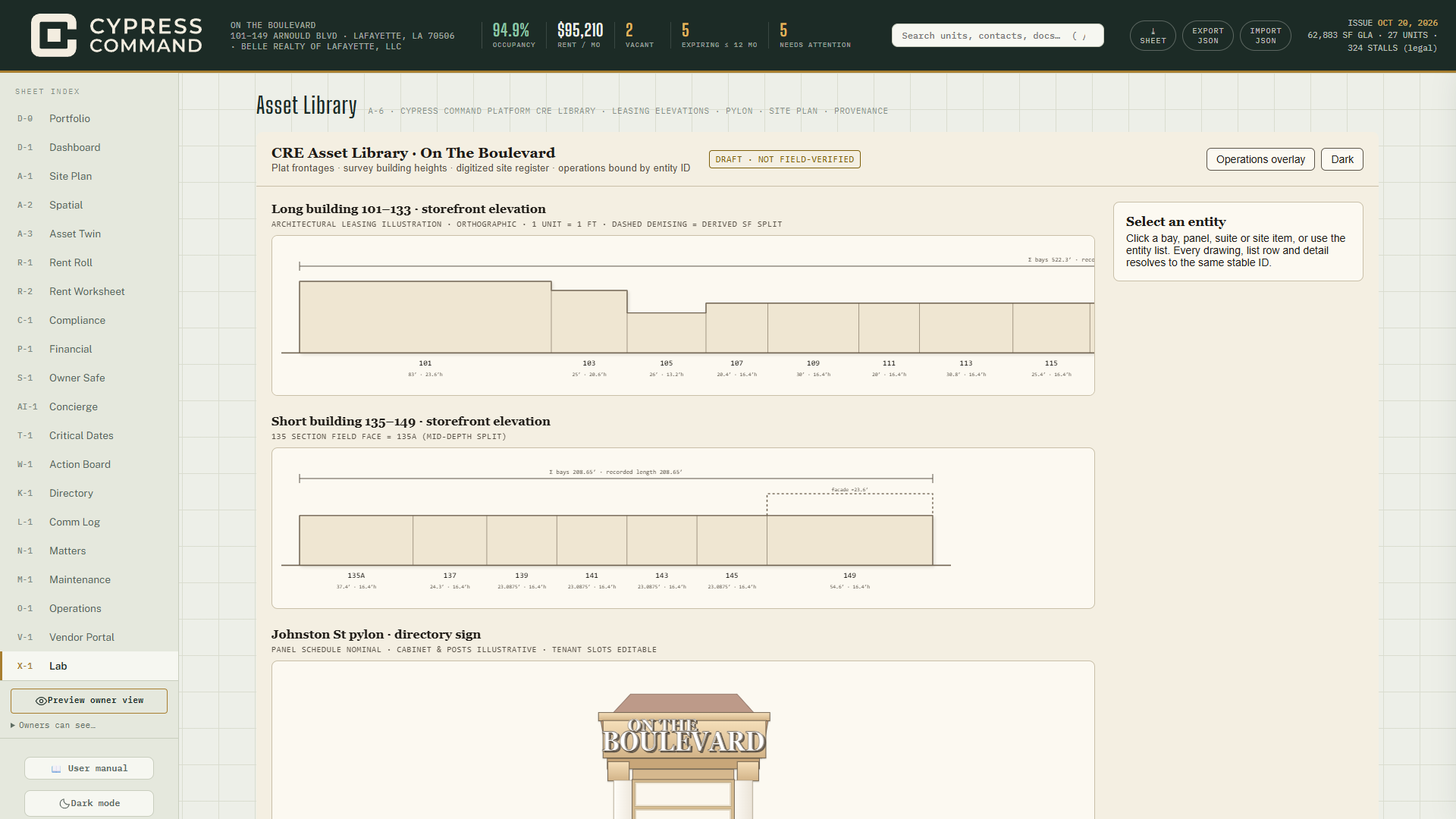Select bay 101 in long building elevation
The height and width of the screenshot is (819, 1456).
(x=425, y=317)
